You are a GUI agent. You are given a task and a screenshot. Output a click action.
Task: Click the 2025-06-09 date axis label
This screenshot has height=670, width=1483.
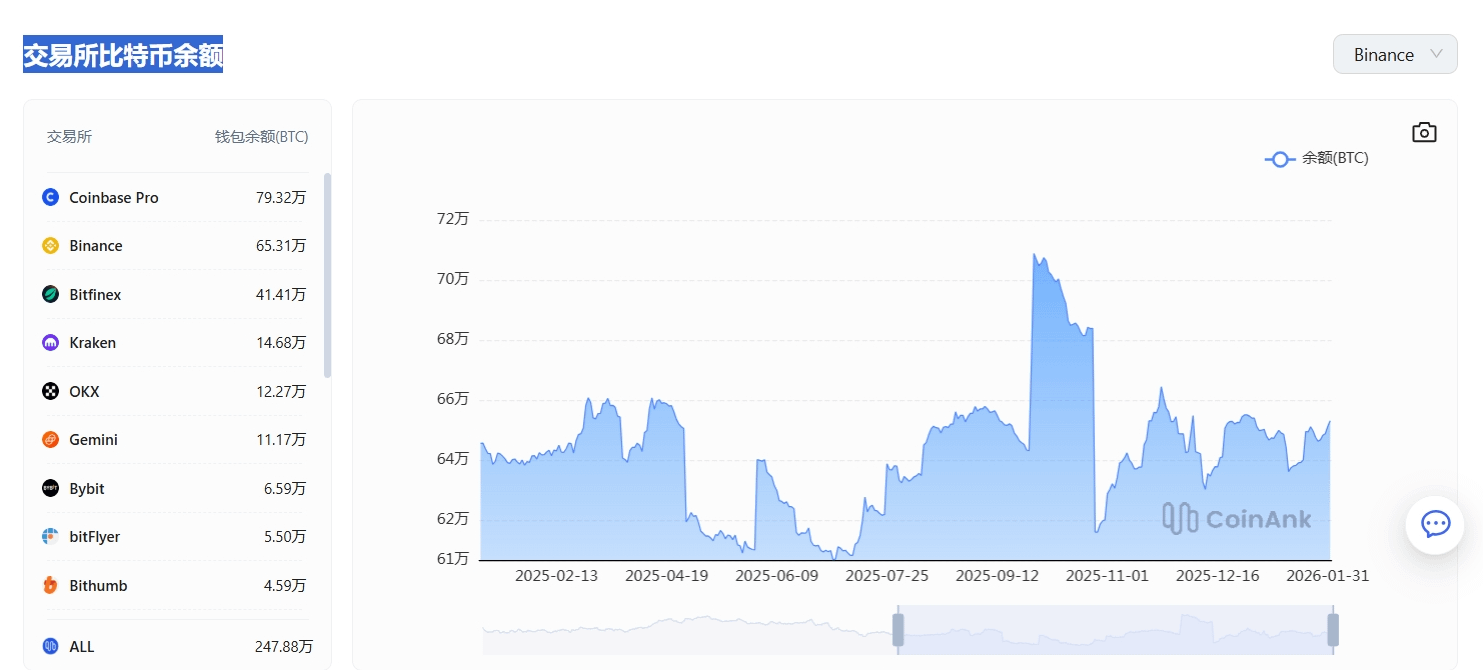[x=777, y=576]
